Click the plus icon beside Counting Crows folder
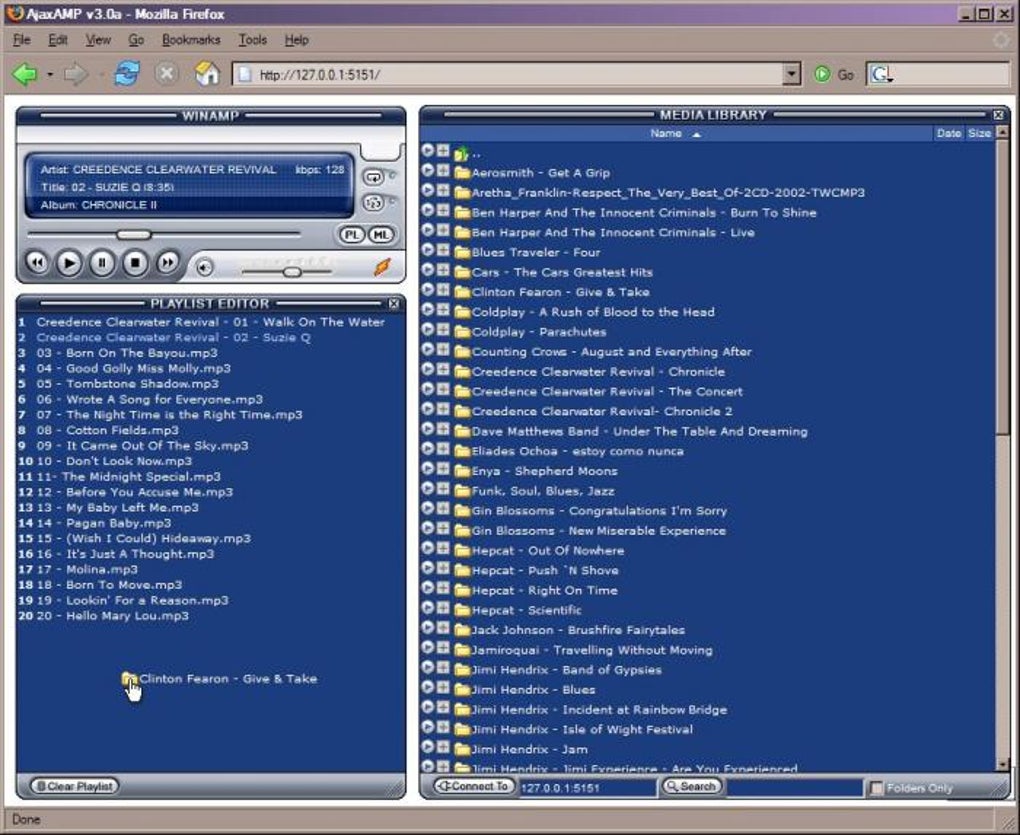The width and height of the screenshot is (1020, 835). 443,349
